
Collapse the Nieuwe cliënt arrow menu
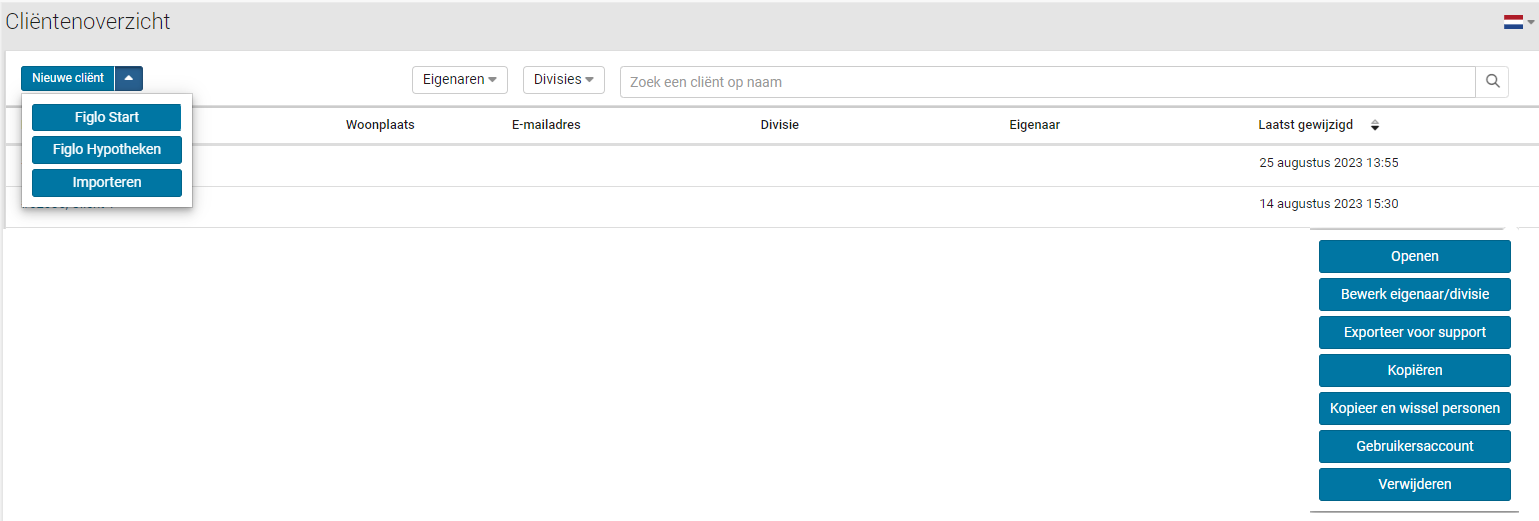tap(129, 78)
